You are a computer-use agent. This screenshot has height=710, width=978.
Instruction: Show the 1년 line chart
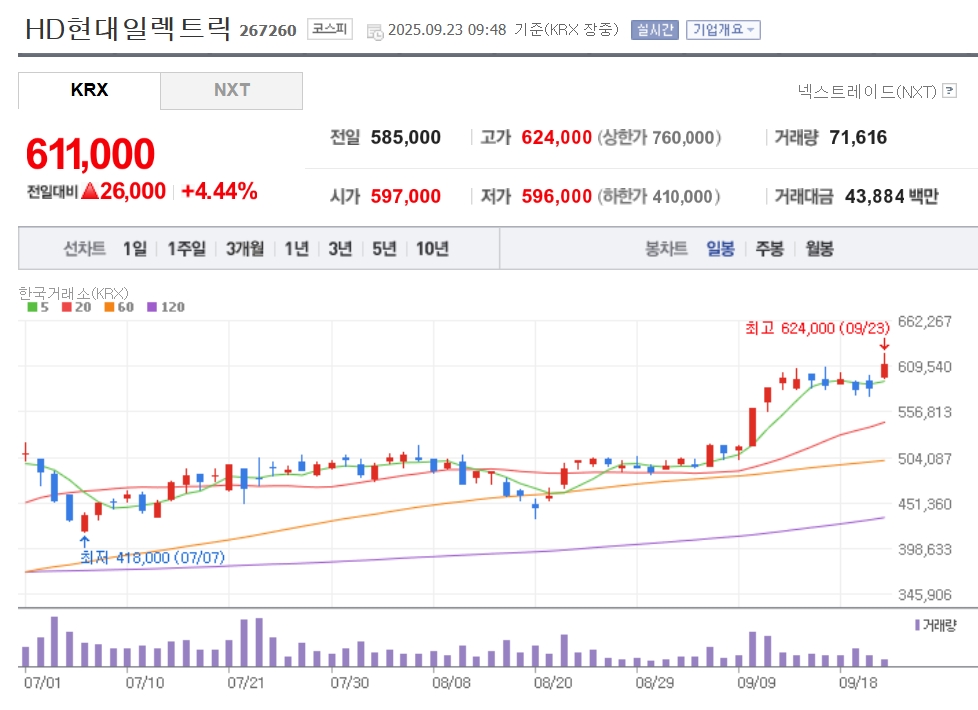pyautogui.click(x=297, y=248)
